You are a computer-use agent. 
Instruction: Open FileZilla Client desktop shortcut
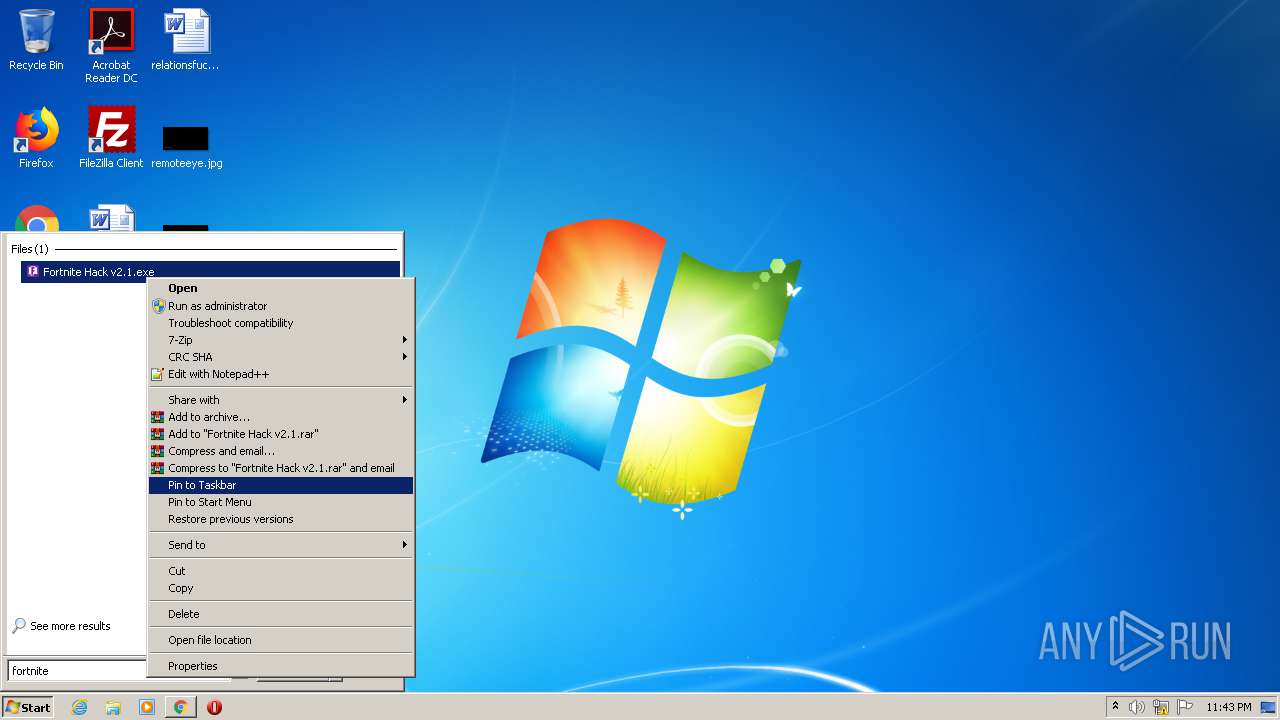111,138
